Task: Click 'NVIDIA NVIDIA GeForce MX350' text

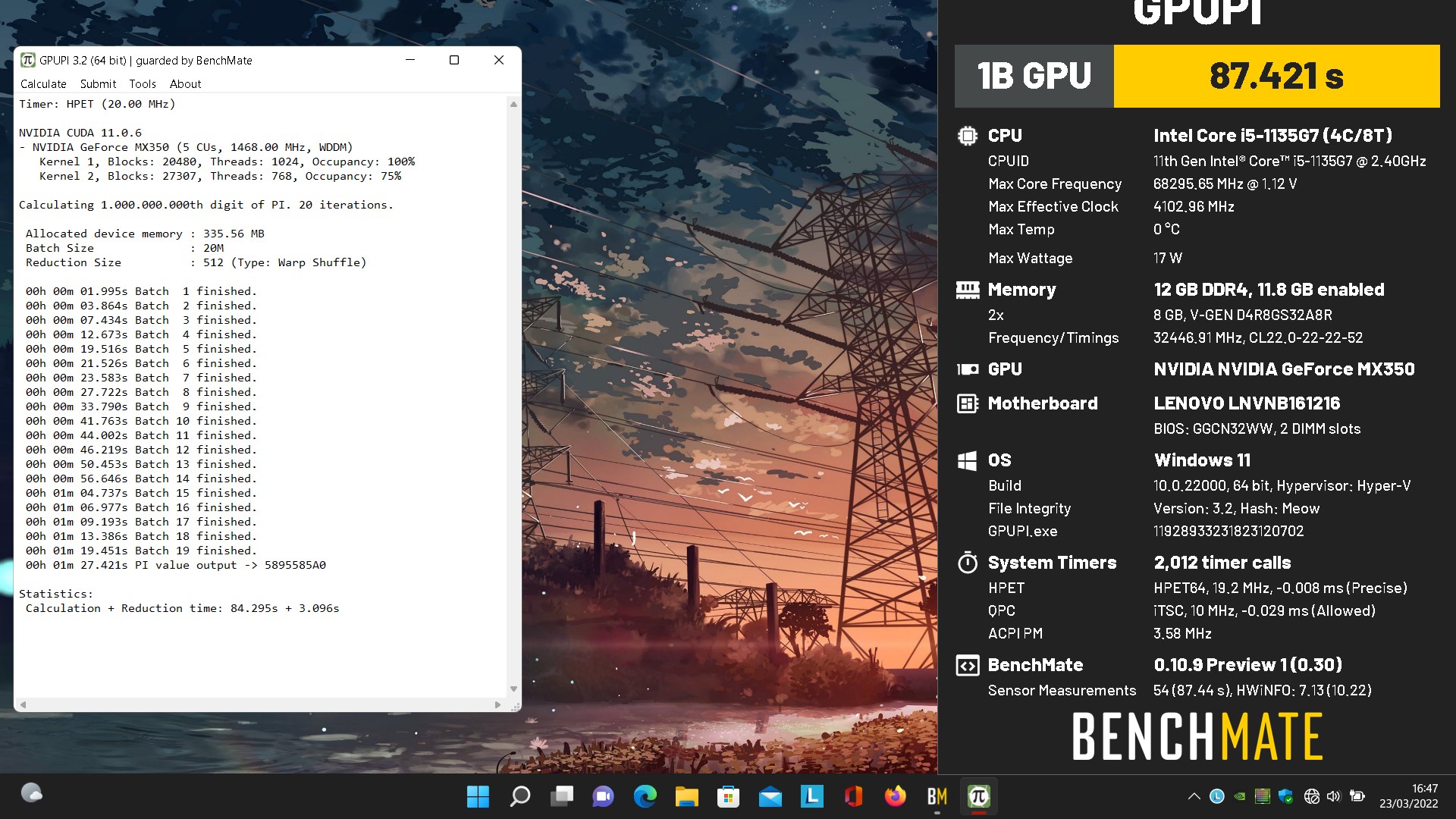Action: (x=1284, y=369)
